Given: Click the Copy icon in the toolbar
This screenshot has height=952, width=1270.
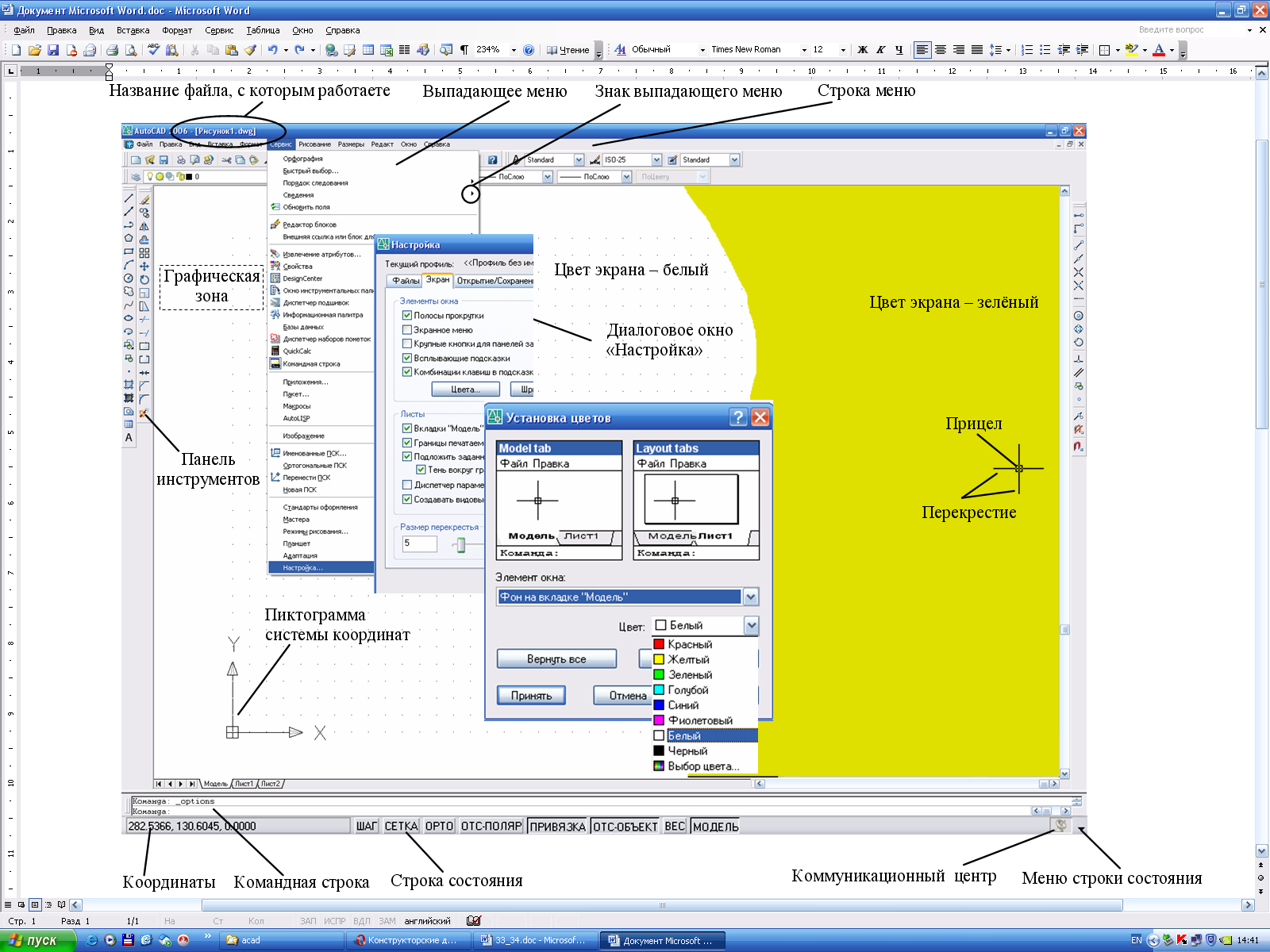Looking at the screenshot, I should pos(213,50).
